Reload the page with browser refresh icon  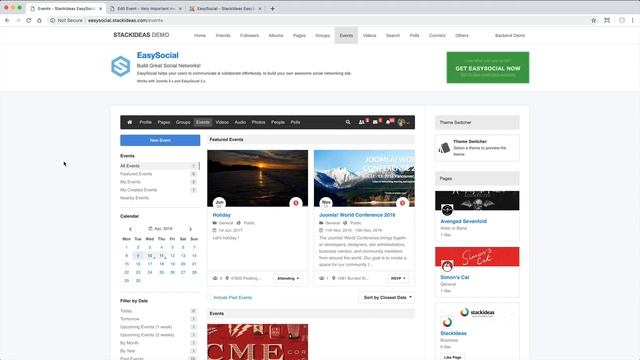[29, 20]
